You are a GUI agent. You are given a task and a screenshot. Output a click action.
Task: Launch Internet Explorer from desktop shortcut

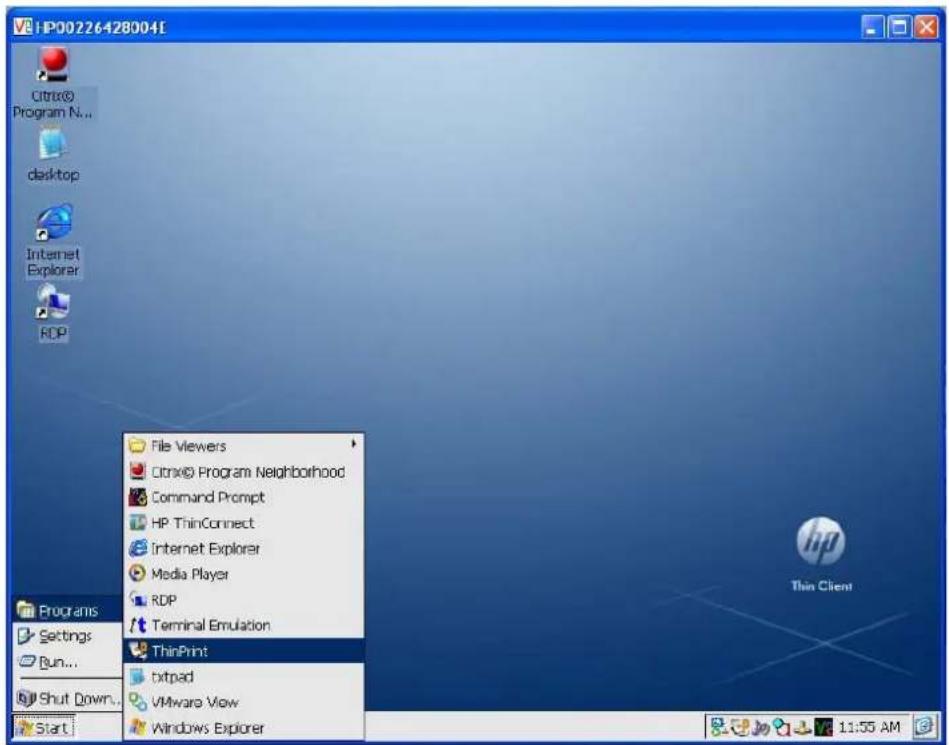pos(53,240)
